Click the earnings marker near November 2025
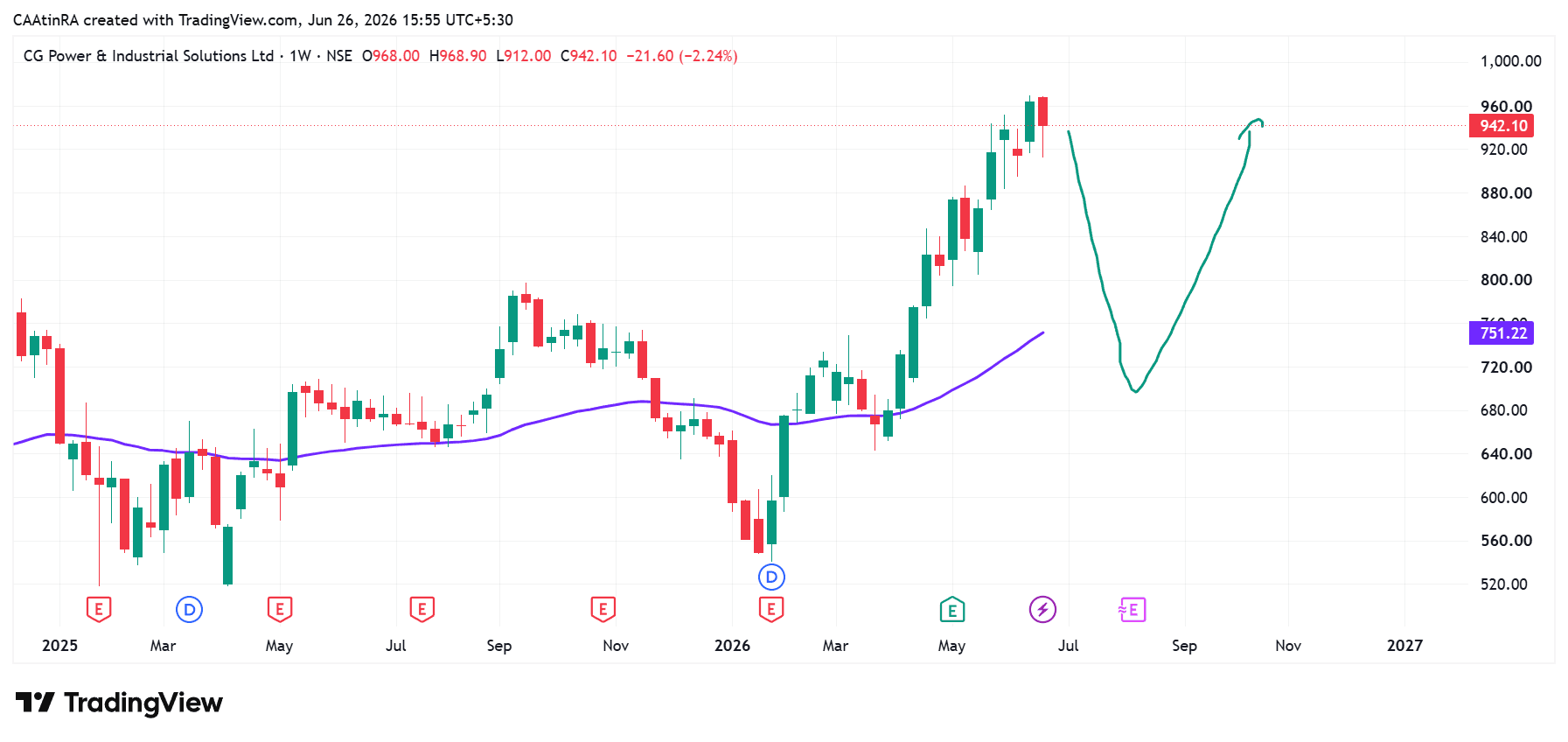 click(603, 609)
